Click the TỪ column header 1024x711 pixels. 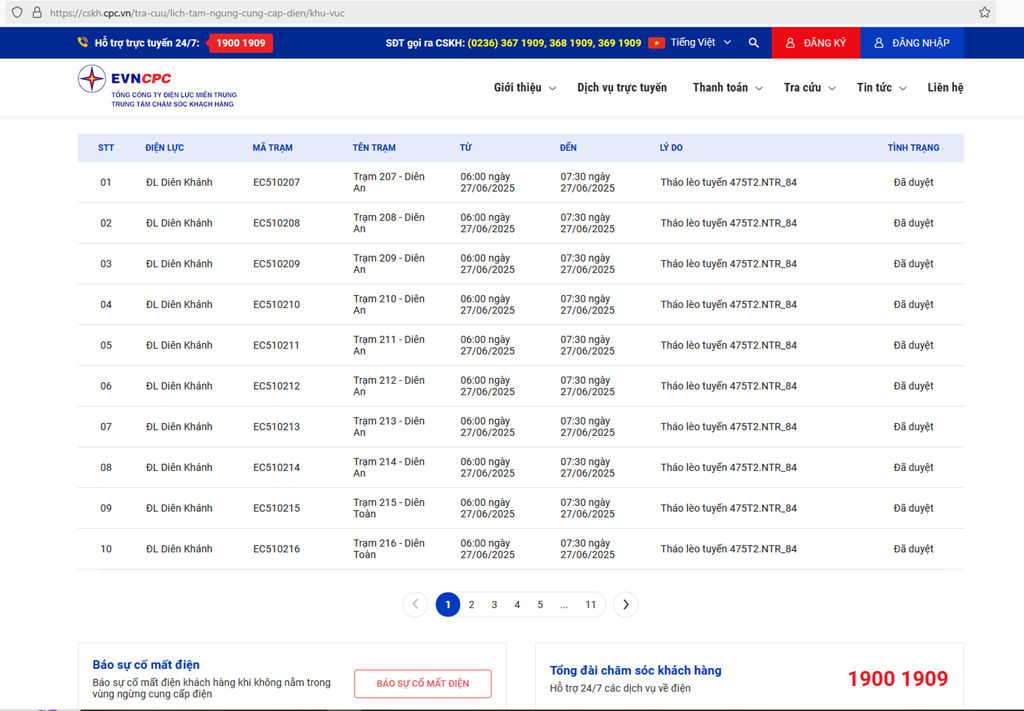[466, 148]
